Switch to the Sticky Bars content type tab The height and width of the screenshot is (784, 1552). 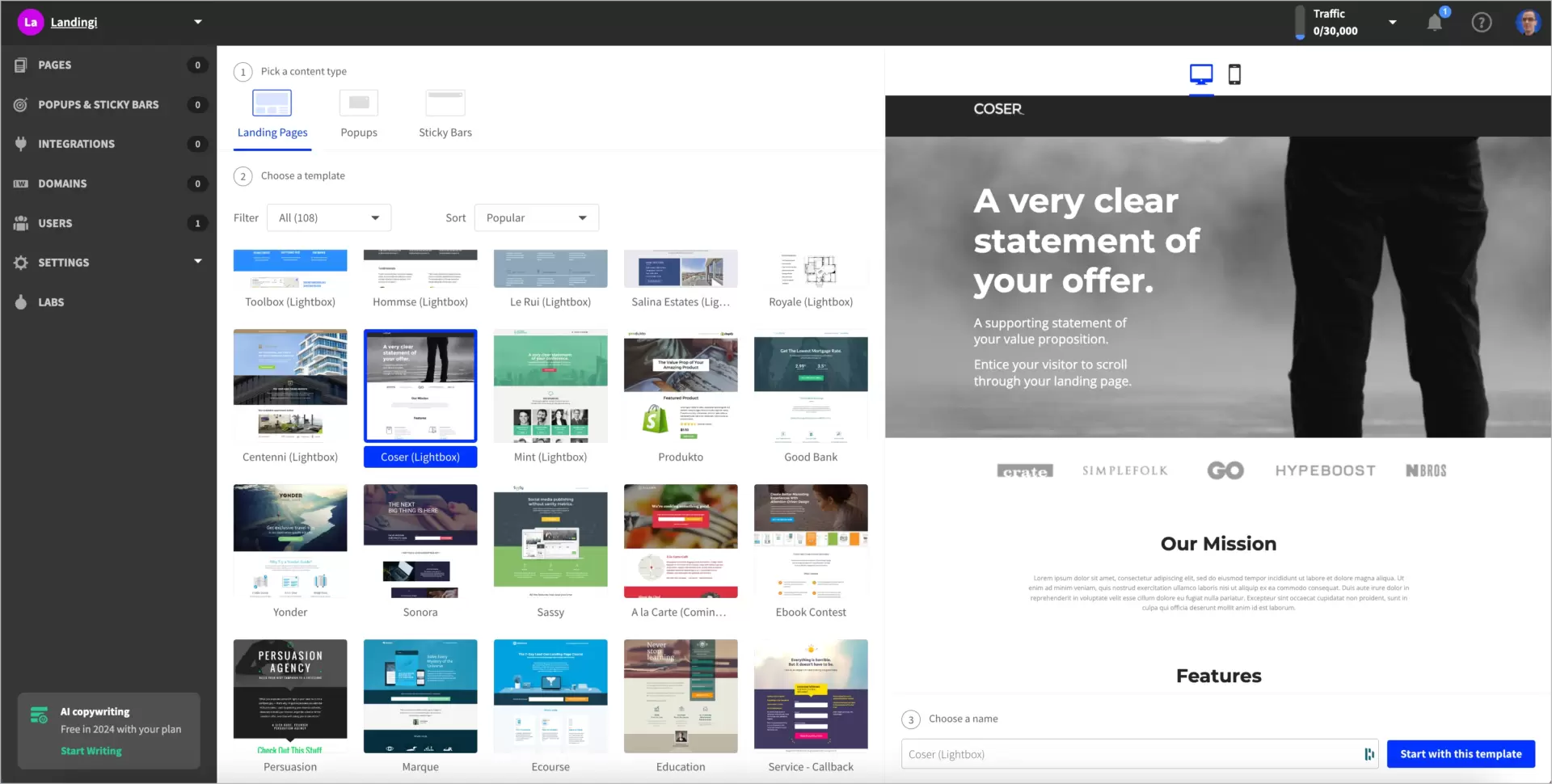pos(445,113)
